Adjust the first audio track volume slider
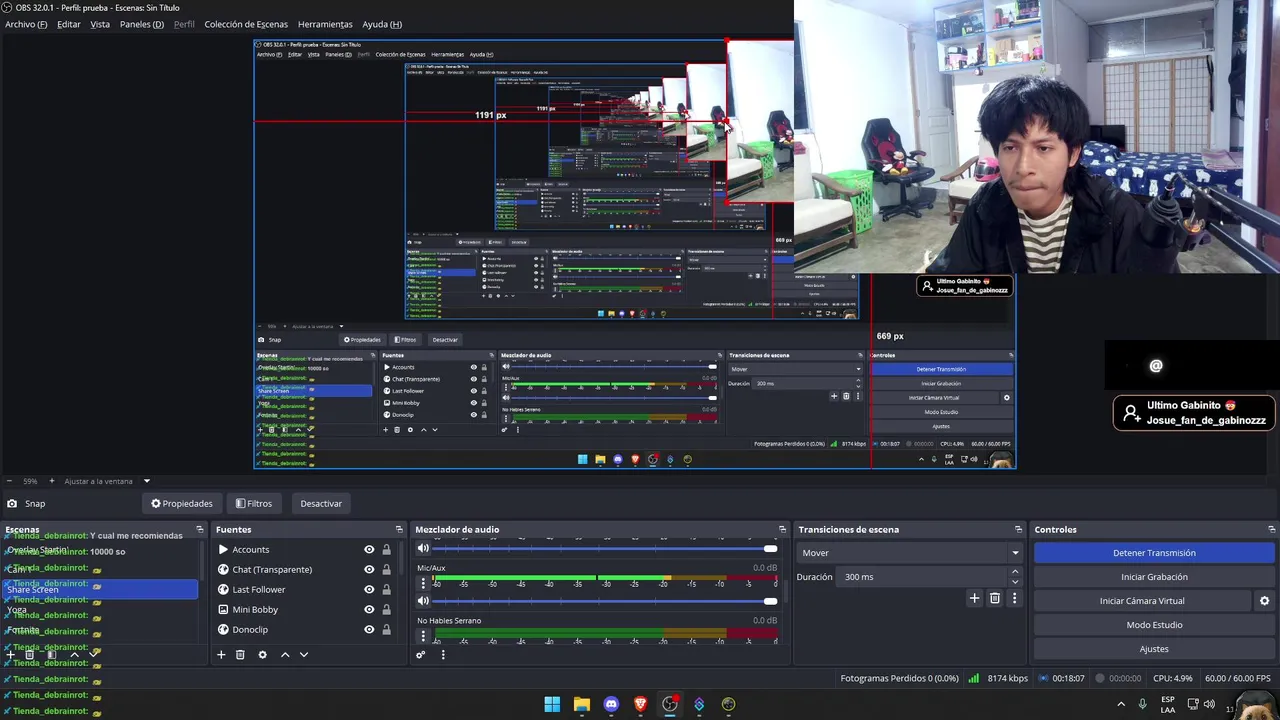This screenshot has width=1280, height=720. 605,548
